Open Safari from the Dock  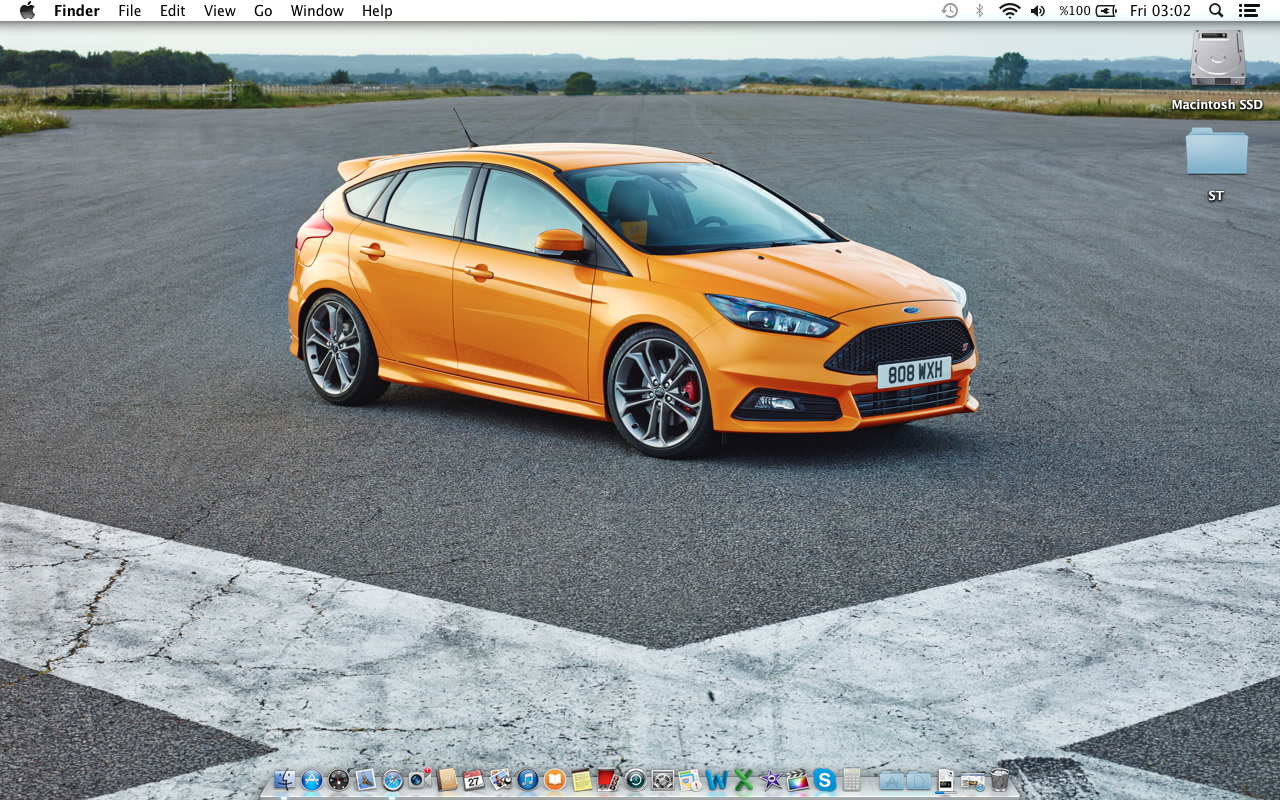point(393,780)
